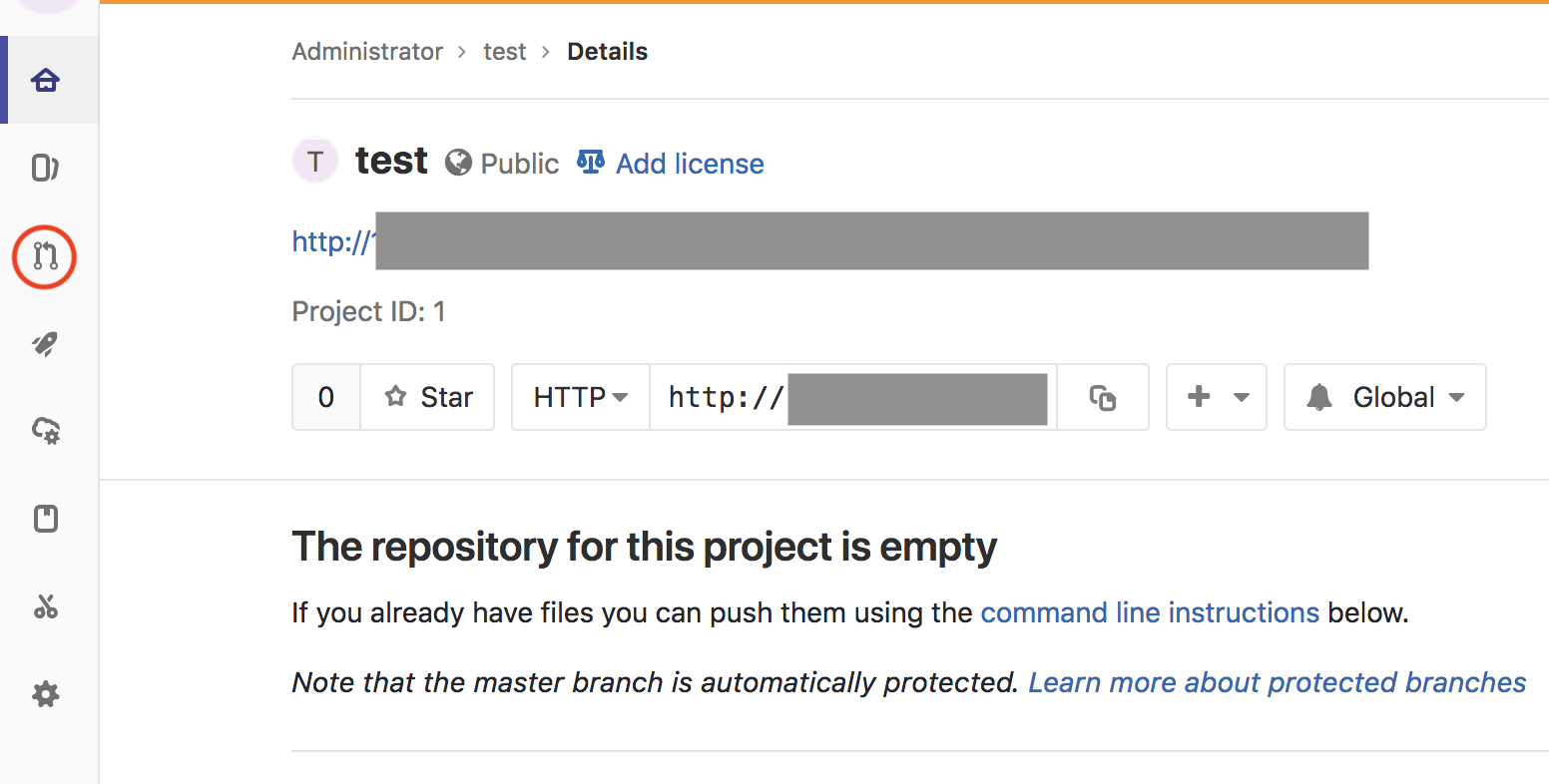
Task: Click the star count showing 0
Action: (x=326, y=397)
